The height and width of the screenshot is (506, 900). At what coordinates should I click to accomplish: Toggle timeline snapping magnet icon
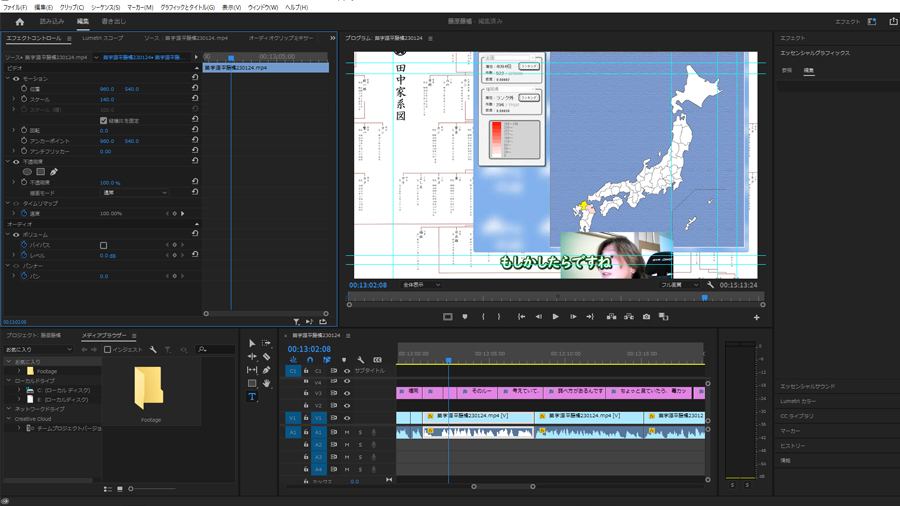[x=310, y=360]
